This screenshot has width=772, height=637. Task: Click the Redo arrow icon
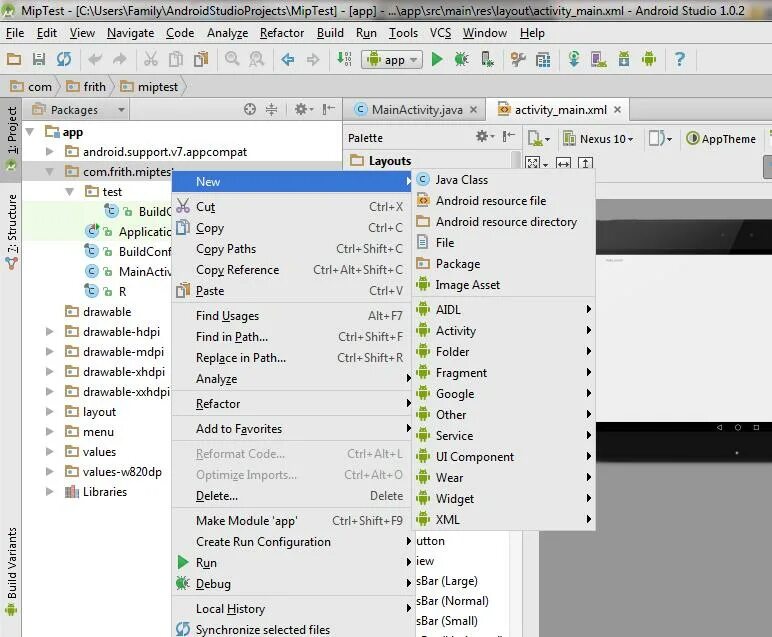point(120,60)
